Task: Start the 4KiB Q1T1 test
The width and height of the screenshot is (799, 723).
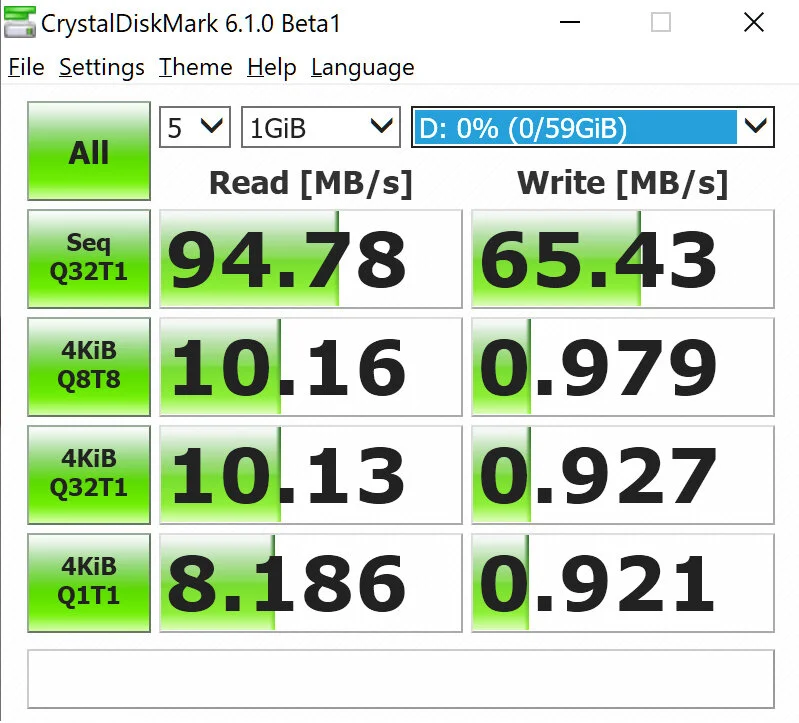Action: (89, 582)
